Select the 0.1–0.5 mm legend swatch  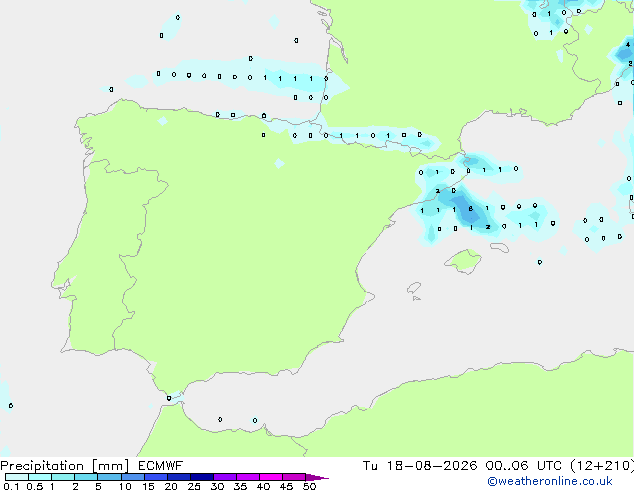tap(17, 477)
